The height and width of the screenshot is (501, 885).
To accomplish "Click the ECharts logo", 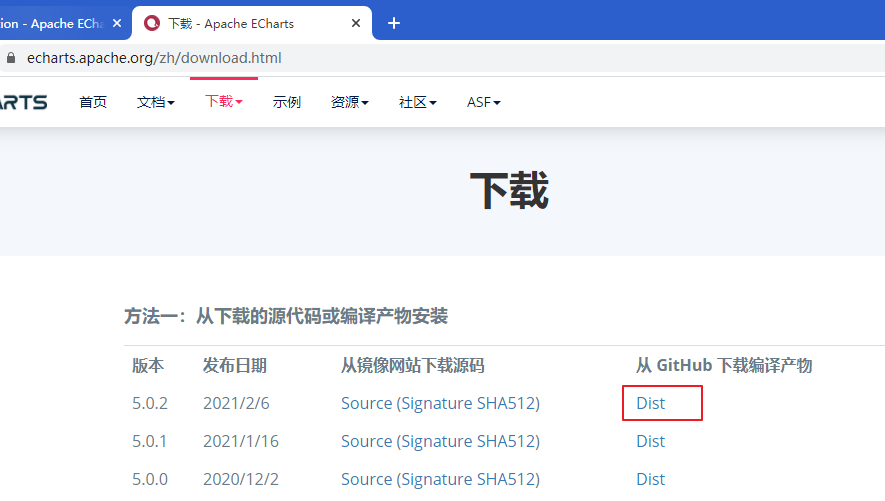I will (x=24, y=102).
